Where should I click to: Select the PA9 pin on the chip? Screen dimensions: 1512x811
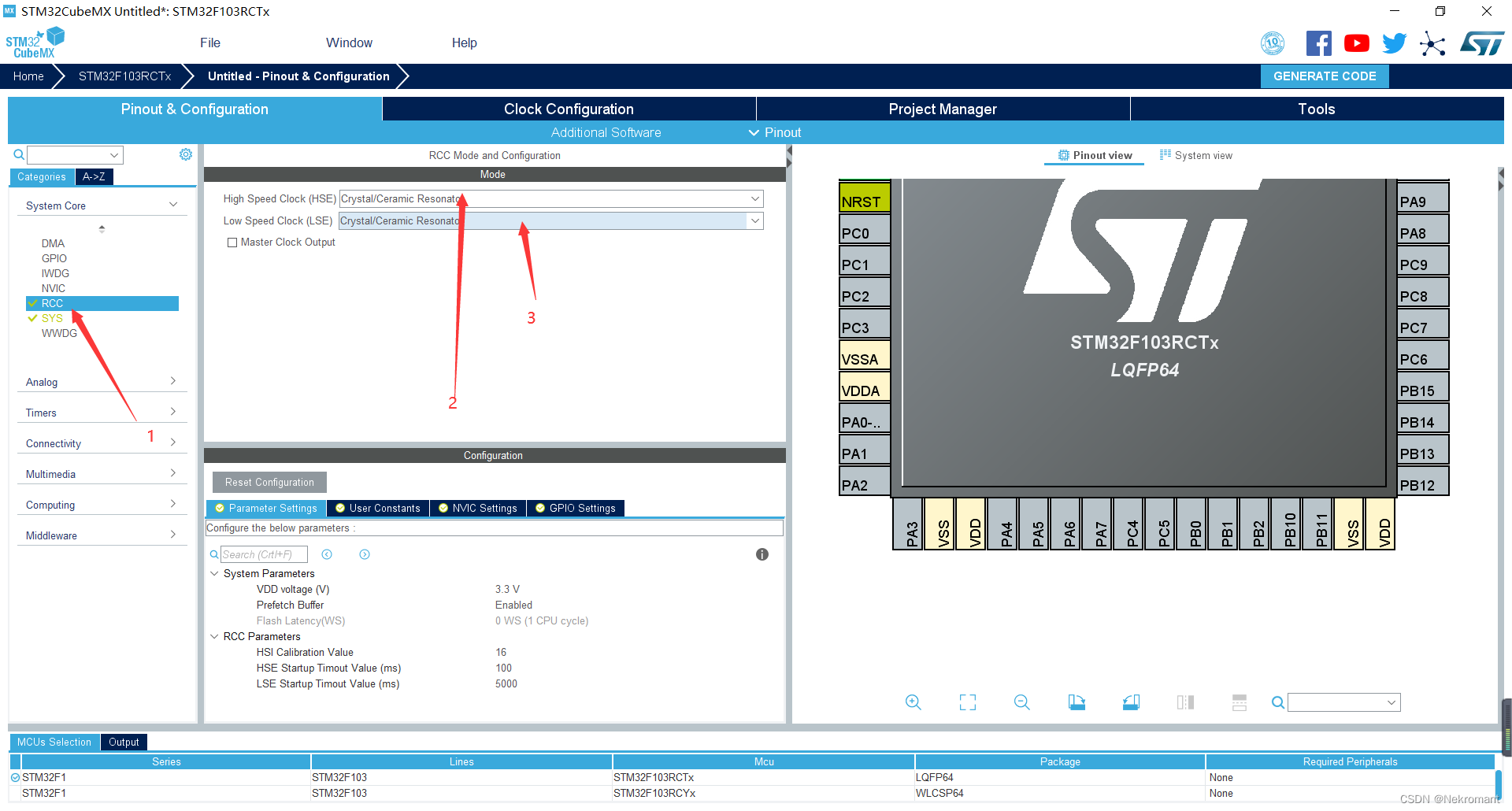(1423, 197)
